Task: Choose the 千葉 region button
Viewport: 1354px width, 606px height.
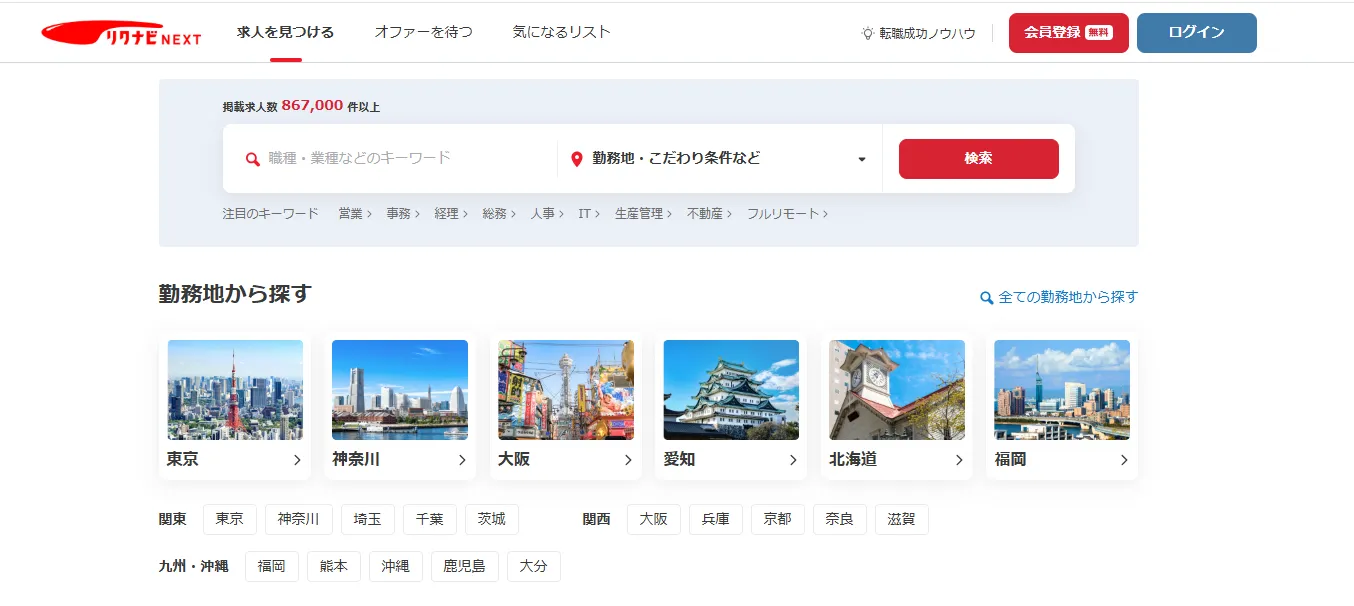Action: [x=430, y=519]
